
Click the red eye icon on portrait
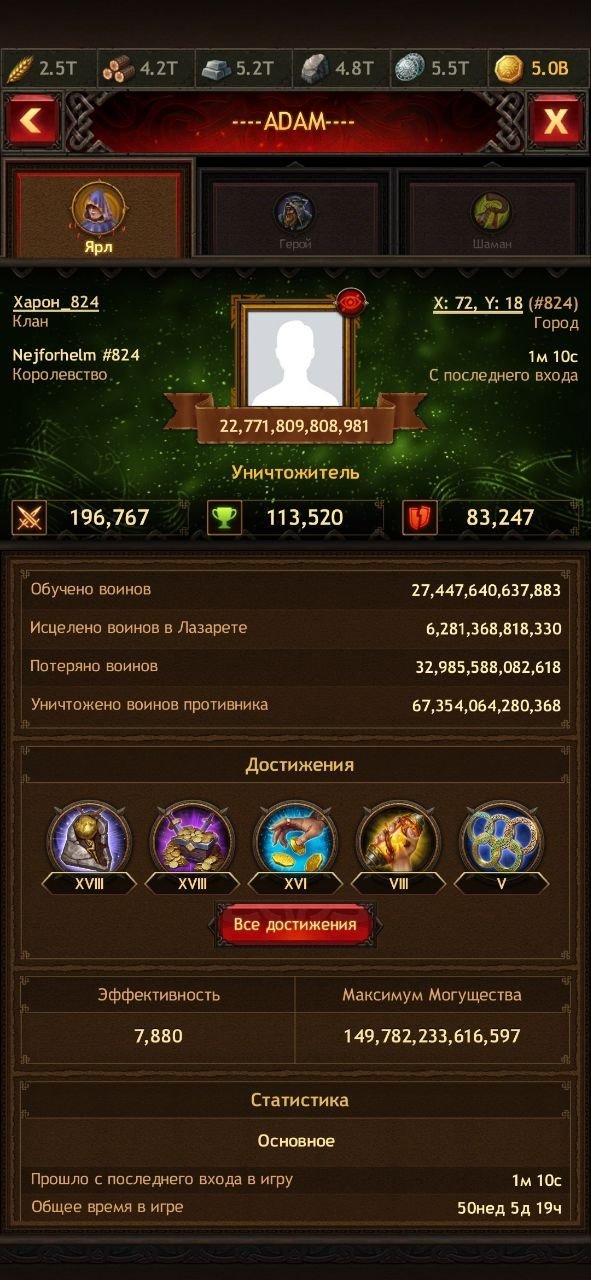click(x=349, y=301)
